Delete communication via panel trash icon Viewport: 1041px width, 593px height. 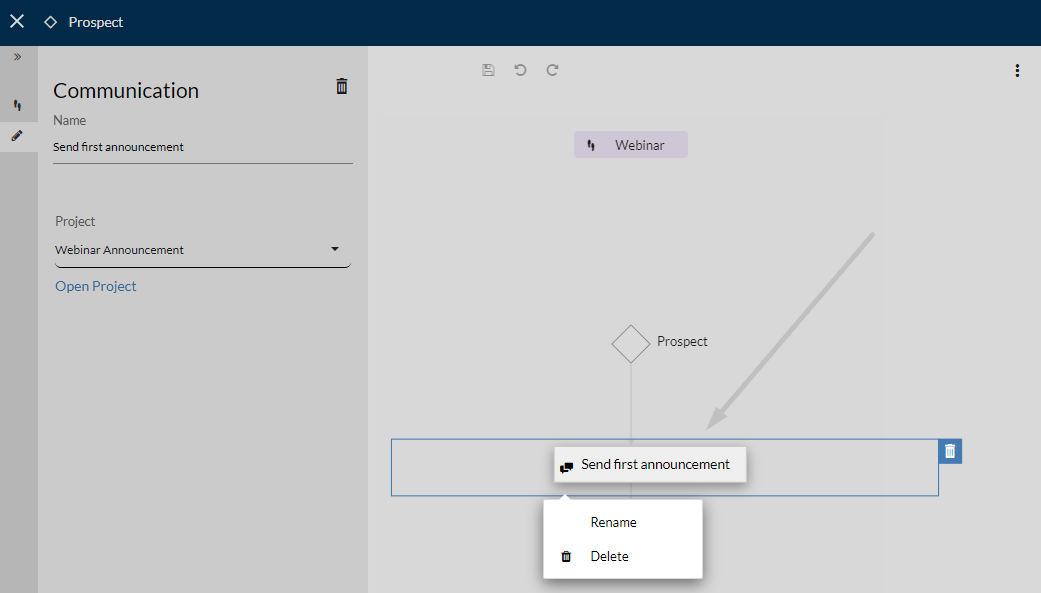(341, 86)
